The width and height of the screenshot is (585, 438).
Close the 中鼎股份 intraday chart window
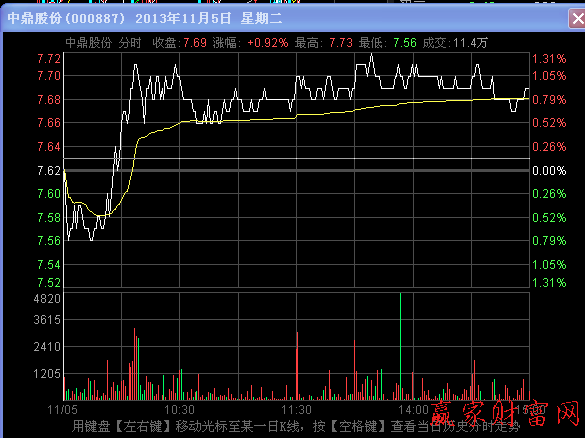coord(576,18)
